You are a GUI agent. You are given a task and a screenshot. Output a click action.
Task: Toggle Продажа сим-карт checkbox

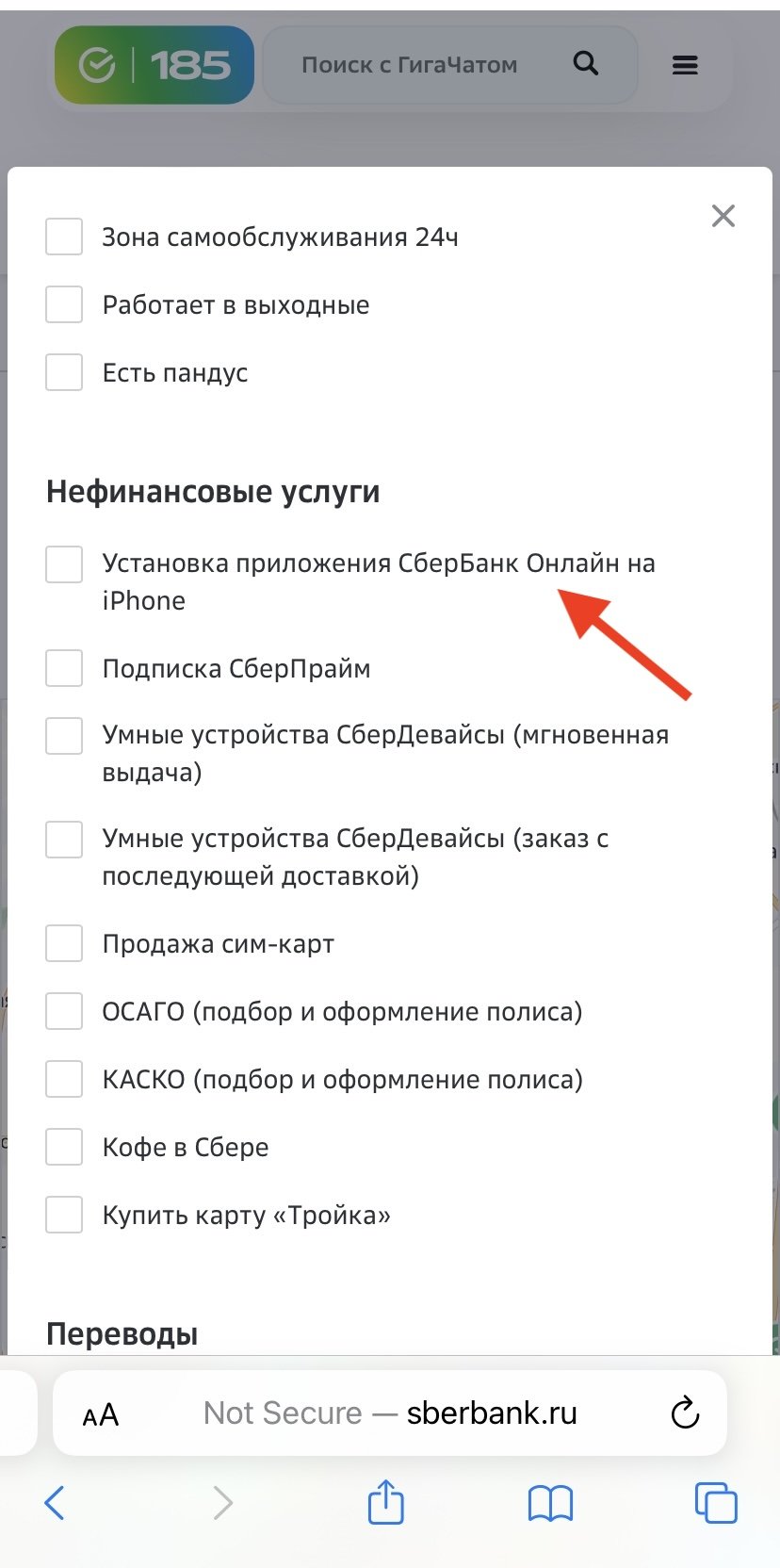[64, 943]
